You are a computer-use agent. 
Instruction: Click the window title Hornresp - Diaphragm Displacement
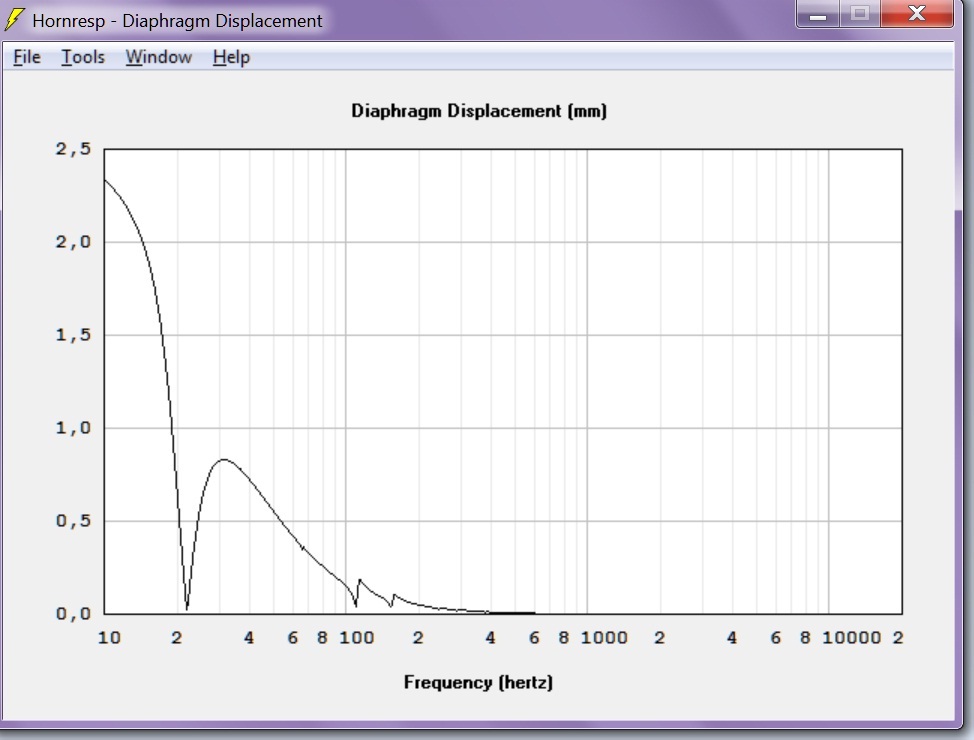coord(177,21)
